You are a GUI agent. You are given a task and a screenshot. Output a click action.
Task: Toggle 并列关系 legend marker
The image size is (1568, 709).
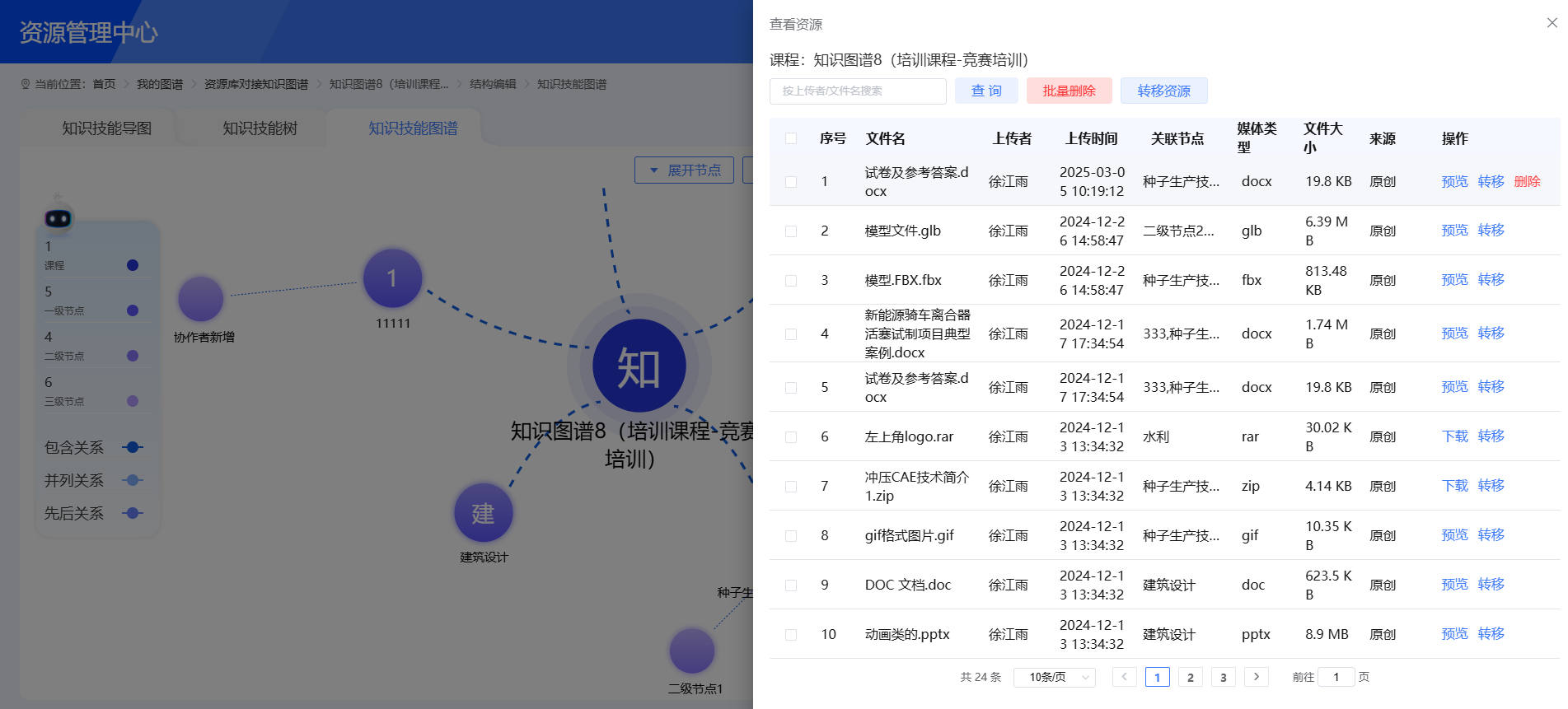pos(132,480)
